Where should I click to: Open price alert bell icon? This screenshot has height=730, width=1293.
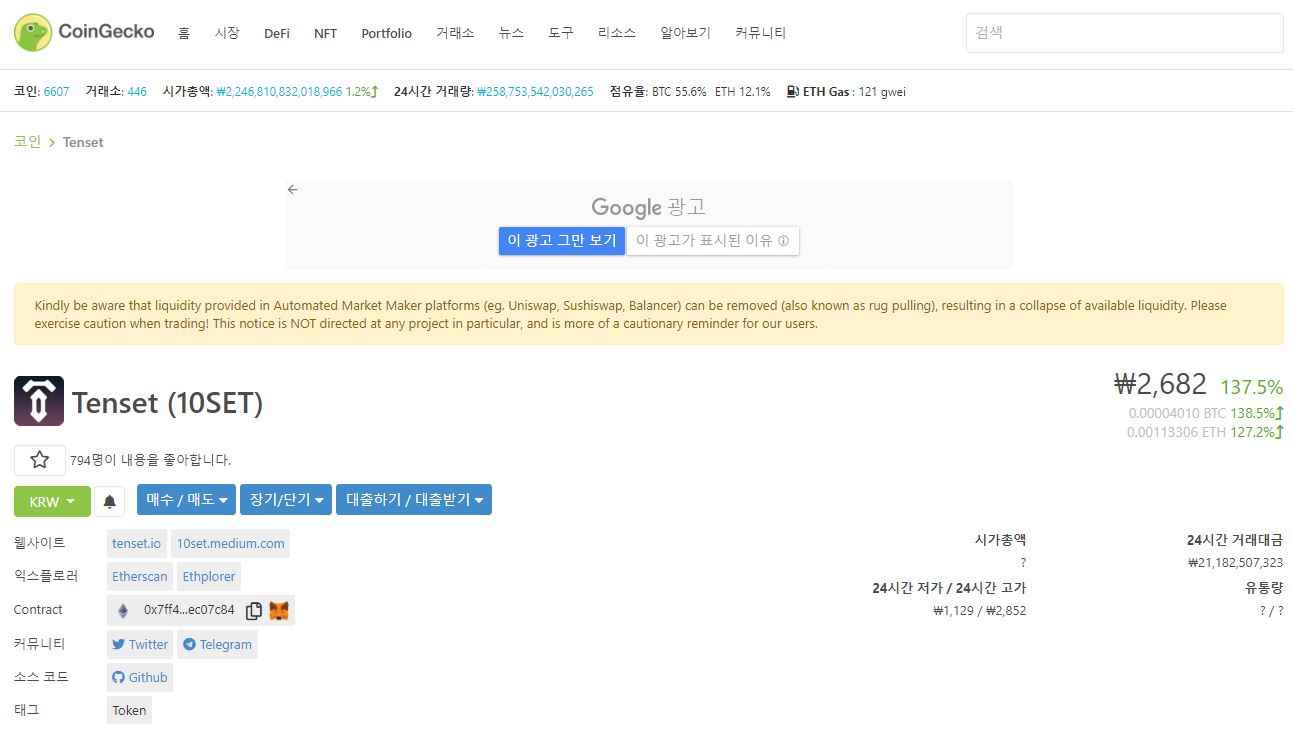pyautogui.click(x=110, y=502)
